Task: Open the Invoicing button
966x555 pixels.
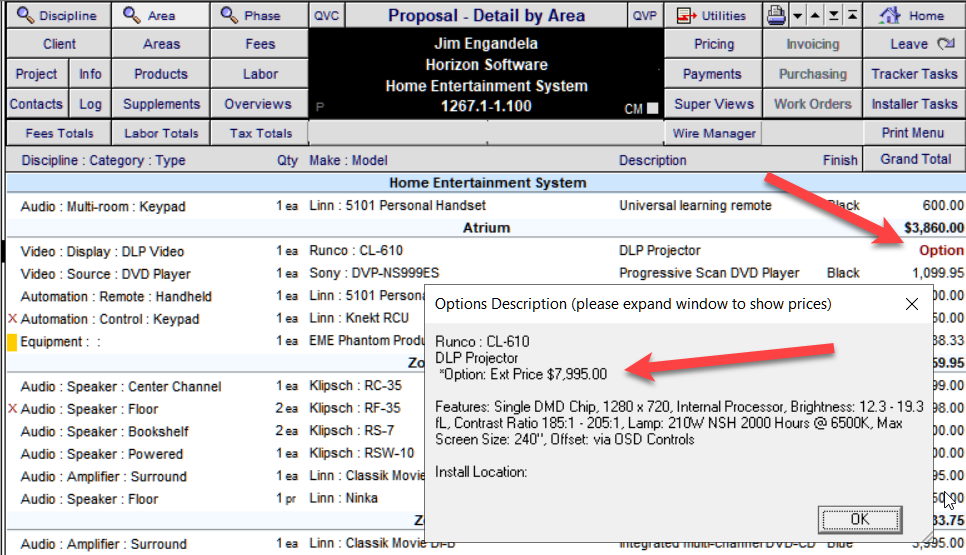Action: pyautogui.click(x=813, y=44)
